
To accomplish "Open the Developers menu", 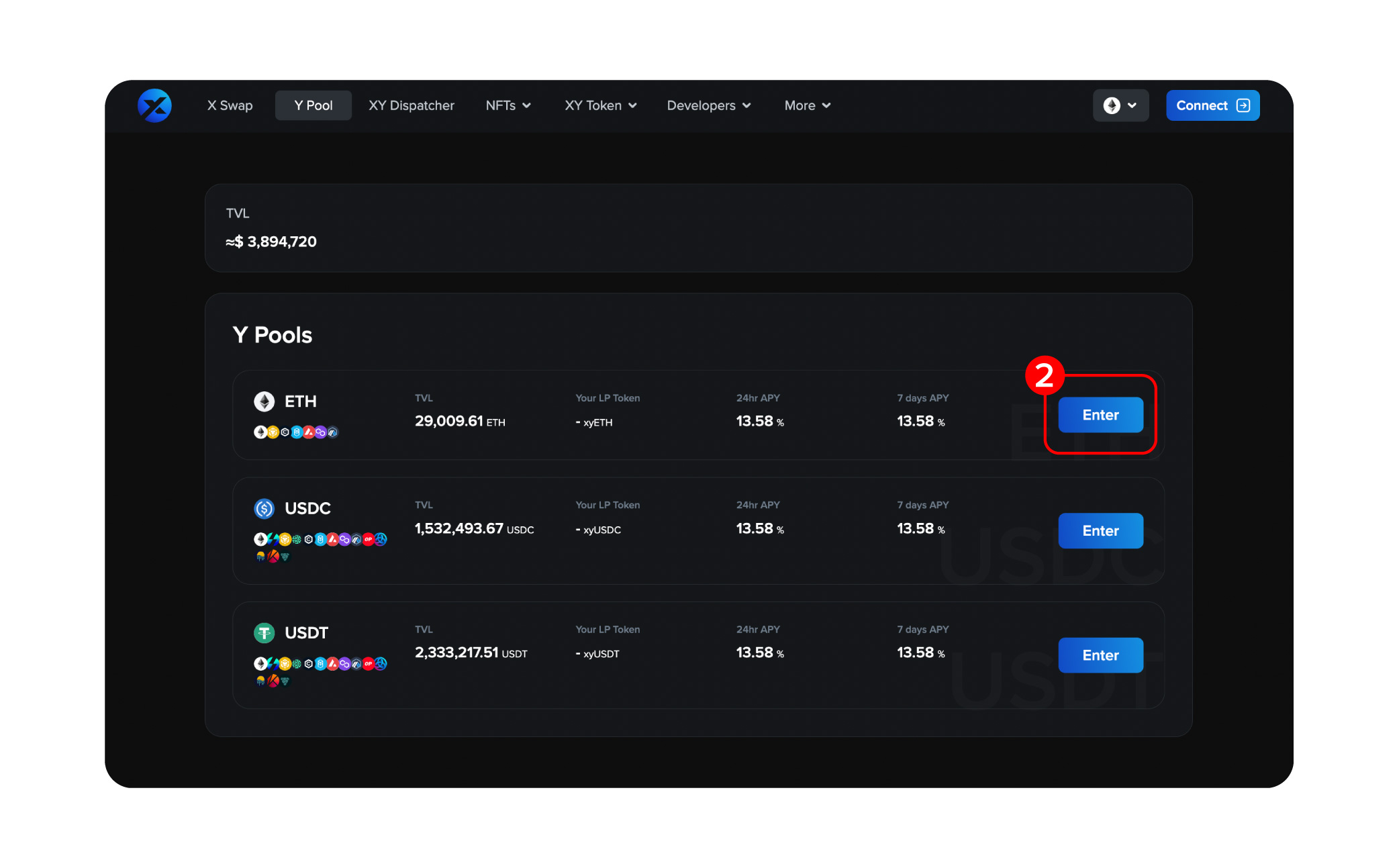I will tap(708, 105).
